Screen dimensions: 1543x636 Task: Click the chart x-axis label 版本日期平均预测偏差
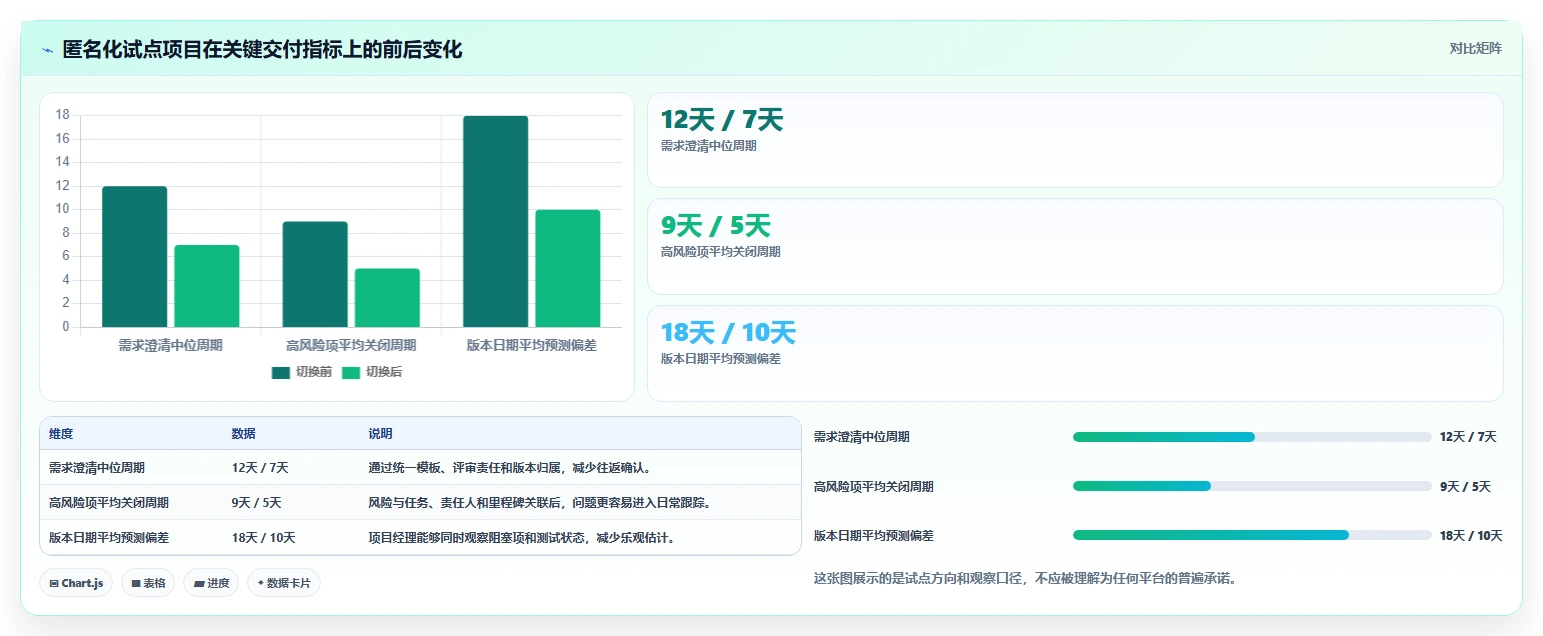tap(531, 345)
